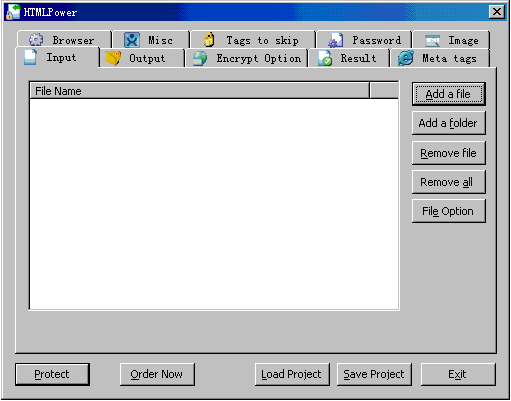This screenshot has height=401, width=511.
Task: Select the Input tab
Action: click(57, 57)
